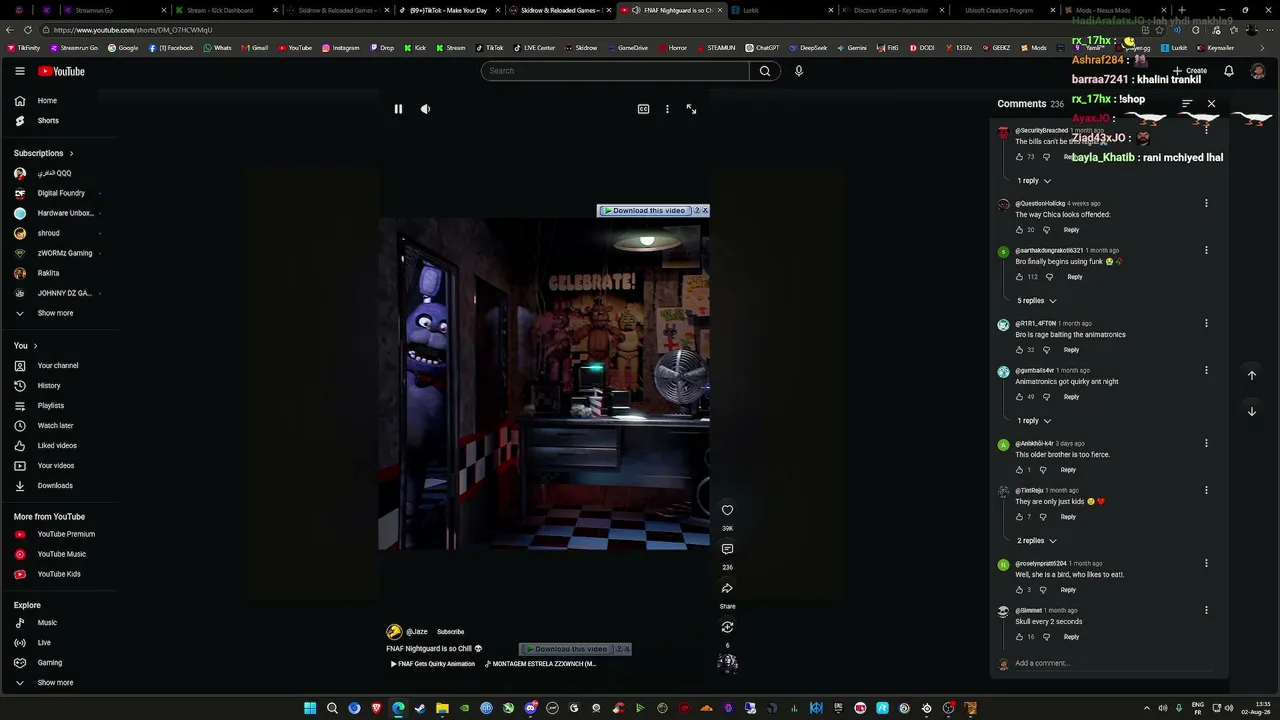
Task: Like the Anhkhôi-k4r comment
Action: 1019,470
